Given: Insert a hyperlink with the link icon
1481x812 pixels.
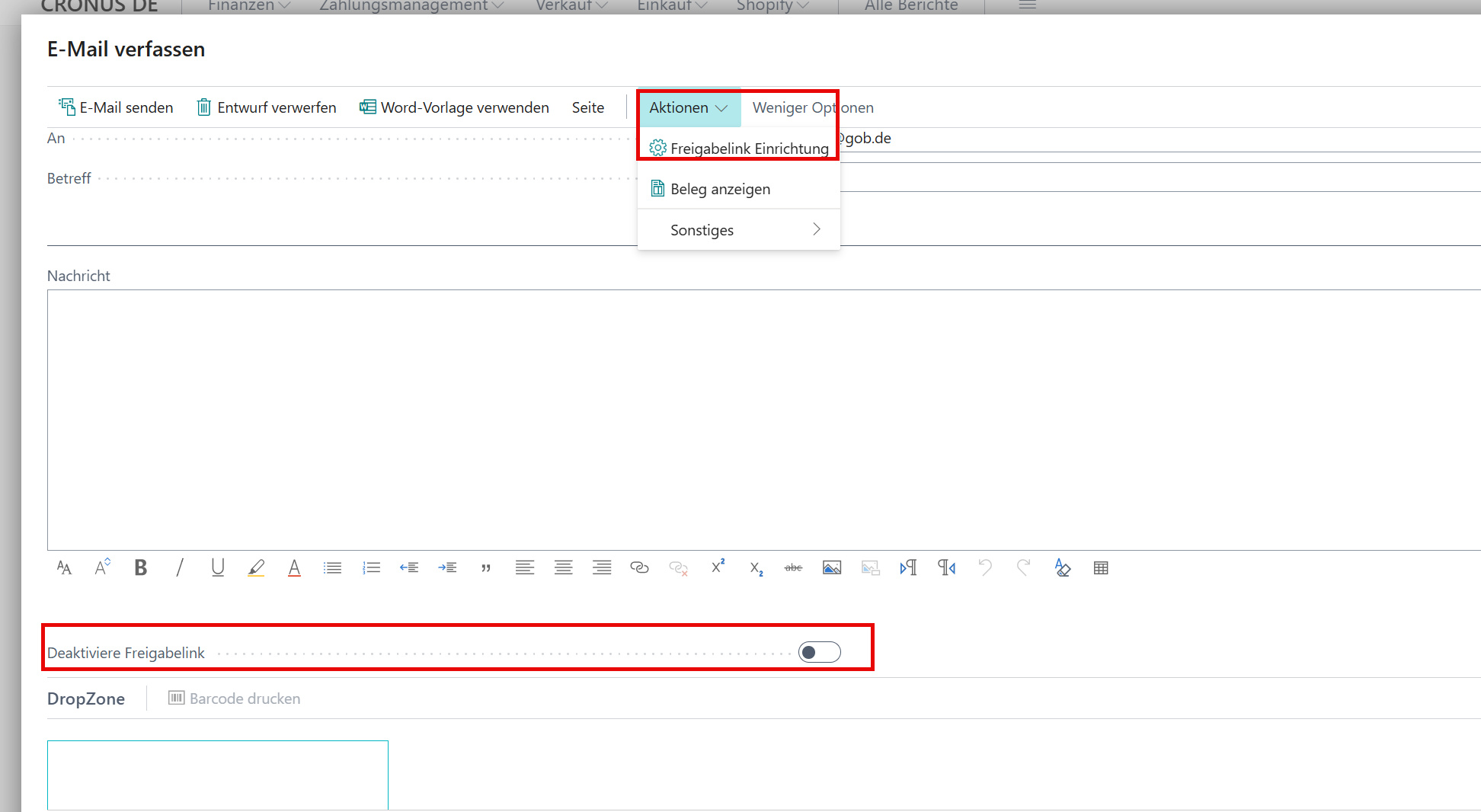Looking at the screenshot, I should pos(639,567).
